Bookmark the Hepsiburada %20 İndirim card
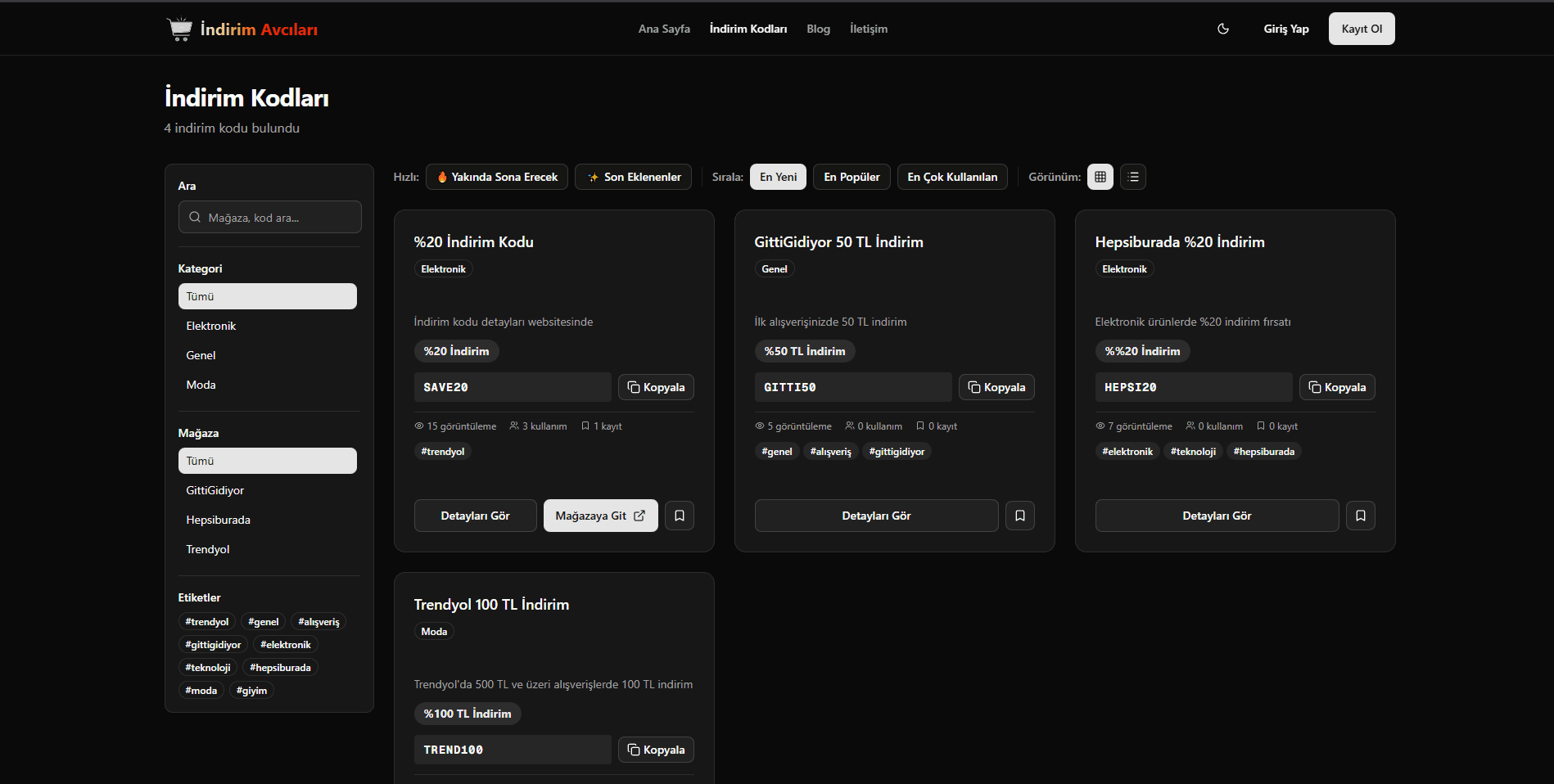The height and width of the screenshot is (784, 1554). point(1360,516)
